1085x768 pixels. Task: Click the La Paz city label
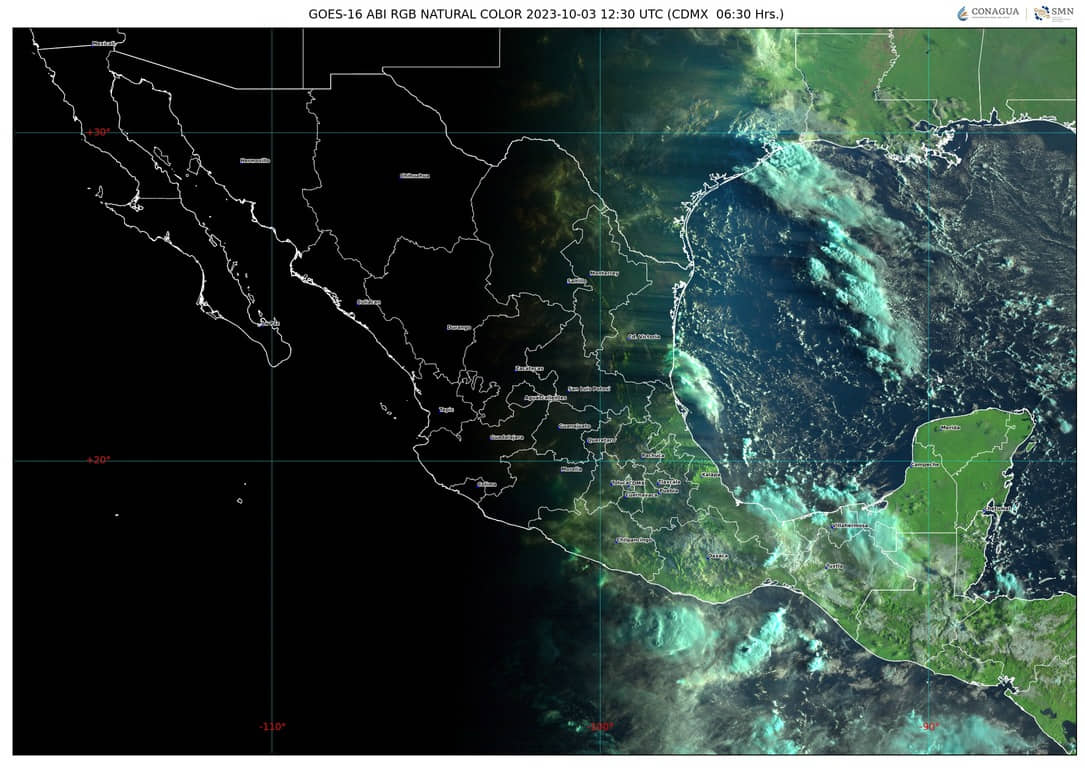pos(268,323)
